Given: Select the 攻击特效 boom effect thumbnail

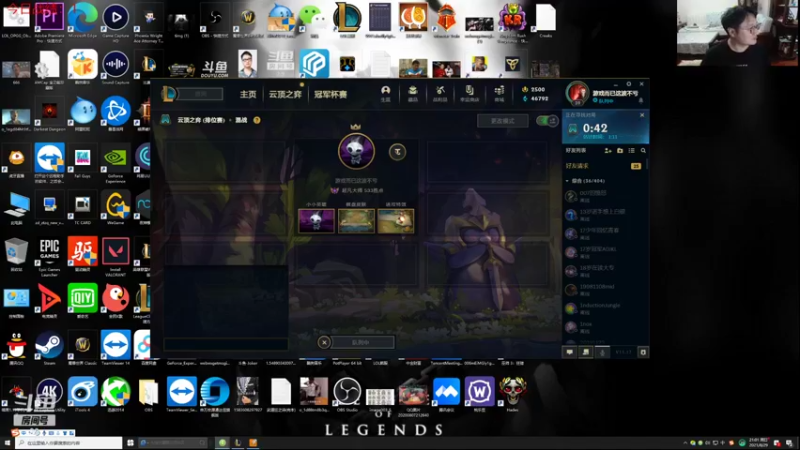Looking at the screenshot, I should 396,221.
